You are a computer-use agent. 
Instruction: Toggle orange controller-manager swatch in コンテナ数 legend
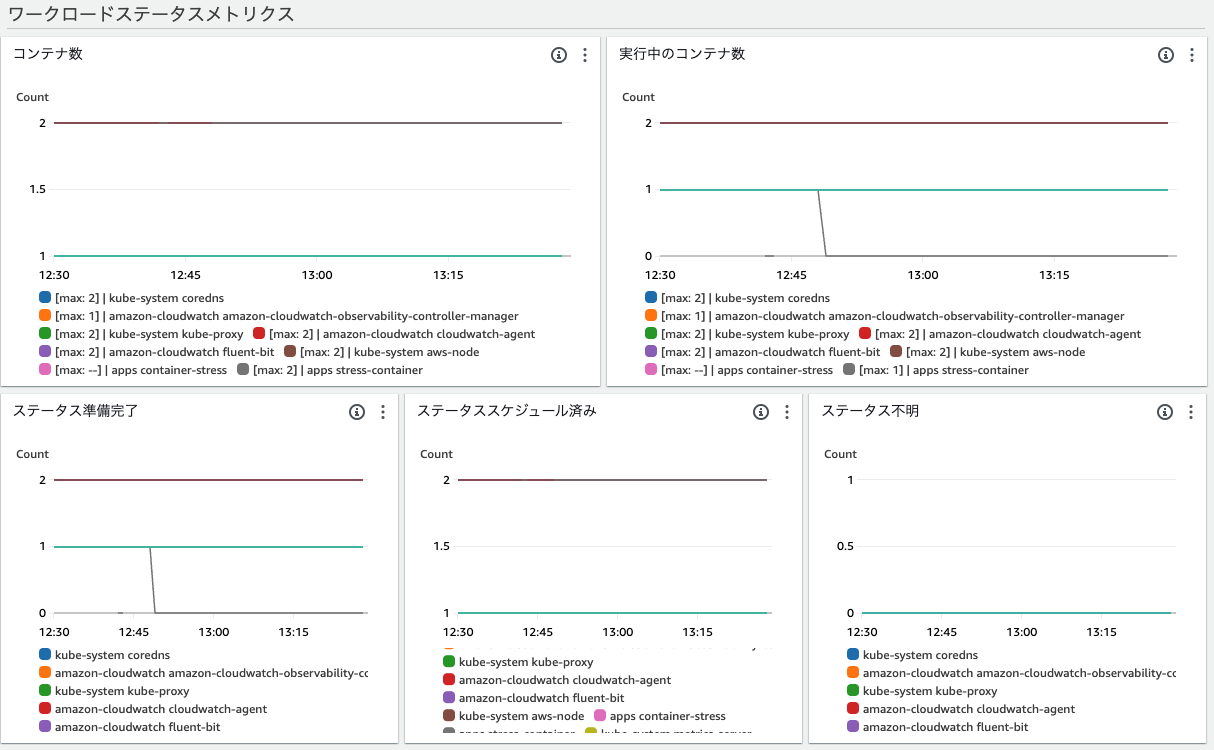point(45,316)
